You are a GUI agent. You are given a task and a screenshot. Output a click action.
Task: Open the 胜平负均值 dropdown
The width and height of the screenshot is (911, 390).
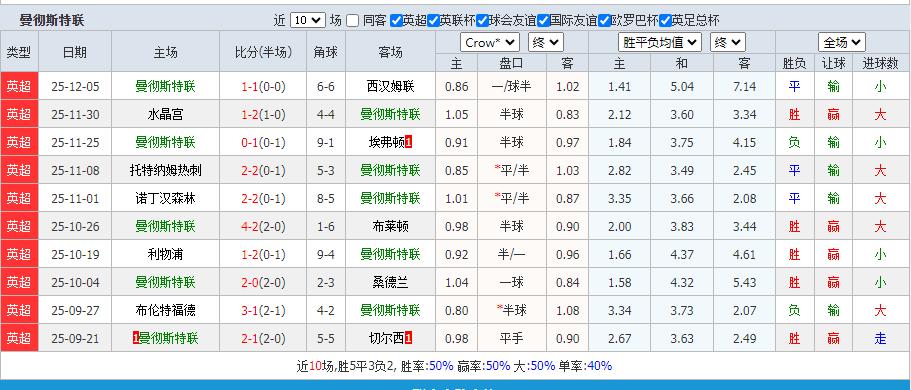click(x=660, y=42)
